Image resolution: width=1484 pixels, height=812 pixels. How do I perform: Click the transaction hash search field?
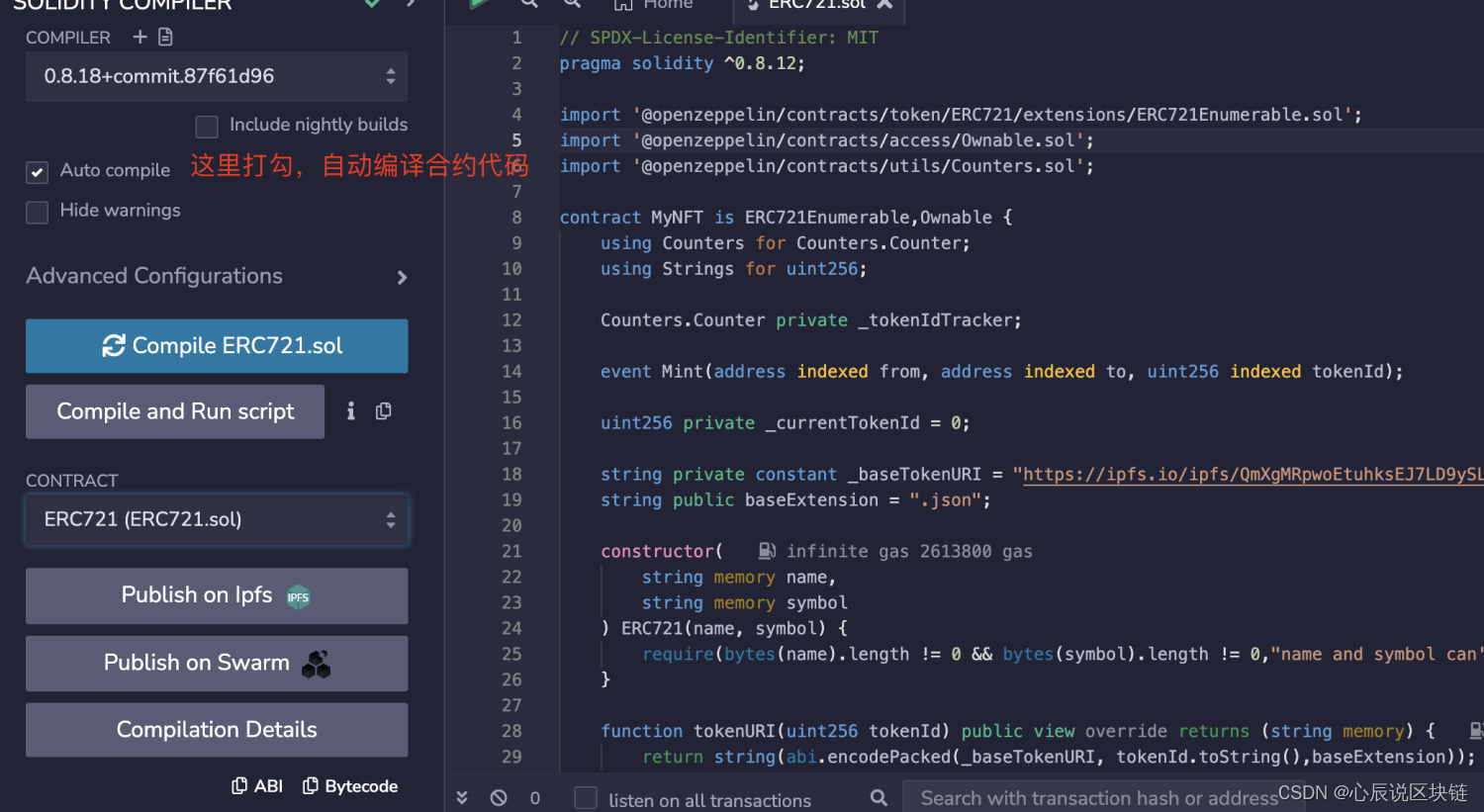[1098, 797]
